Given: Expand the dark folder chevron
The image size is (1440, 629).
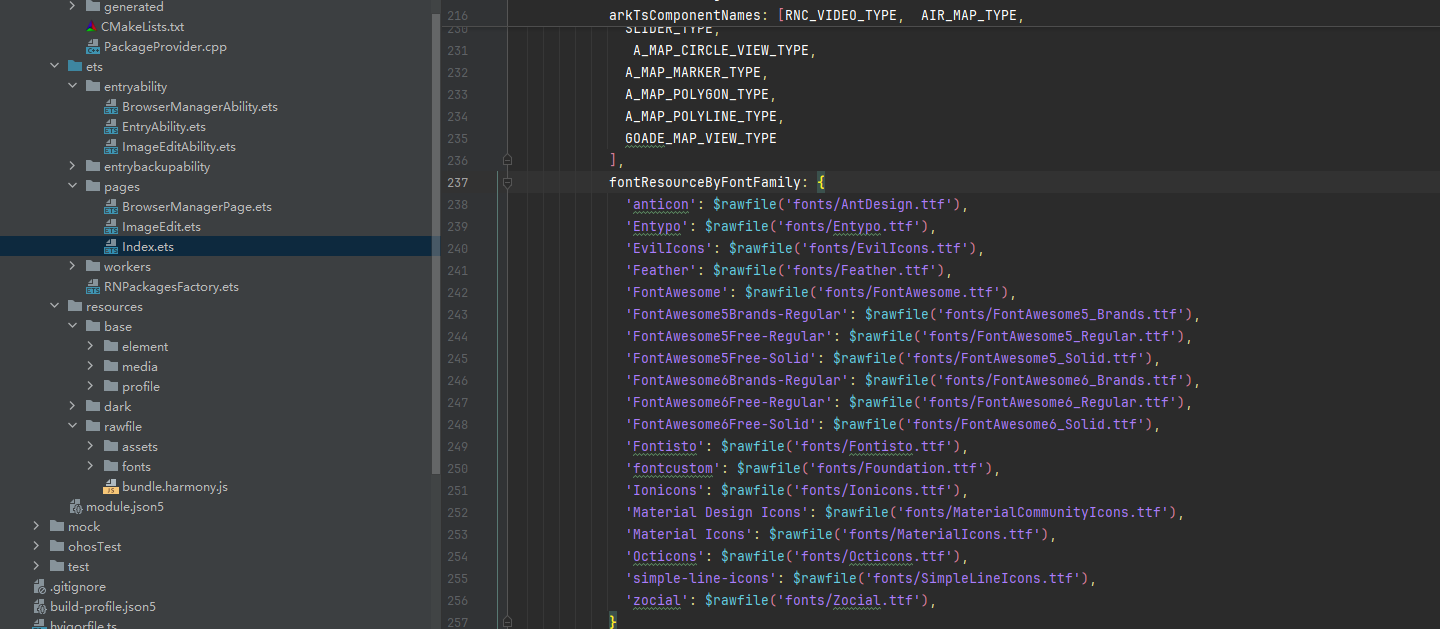Looking at the screenshot, I should (x=72, y=407).
